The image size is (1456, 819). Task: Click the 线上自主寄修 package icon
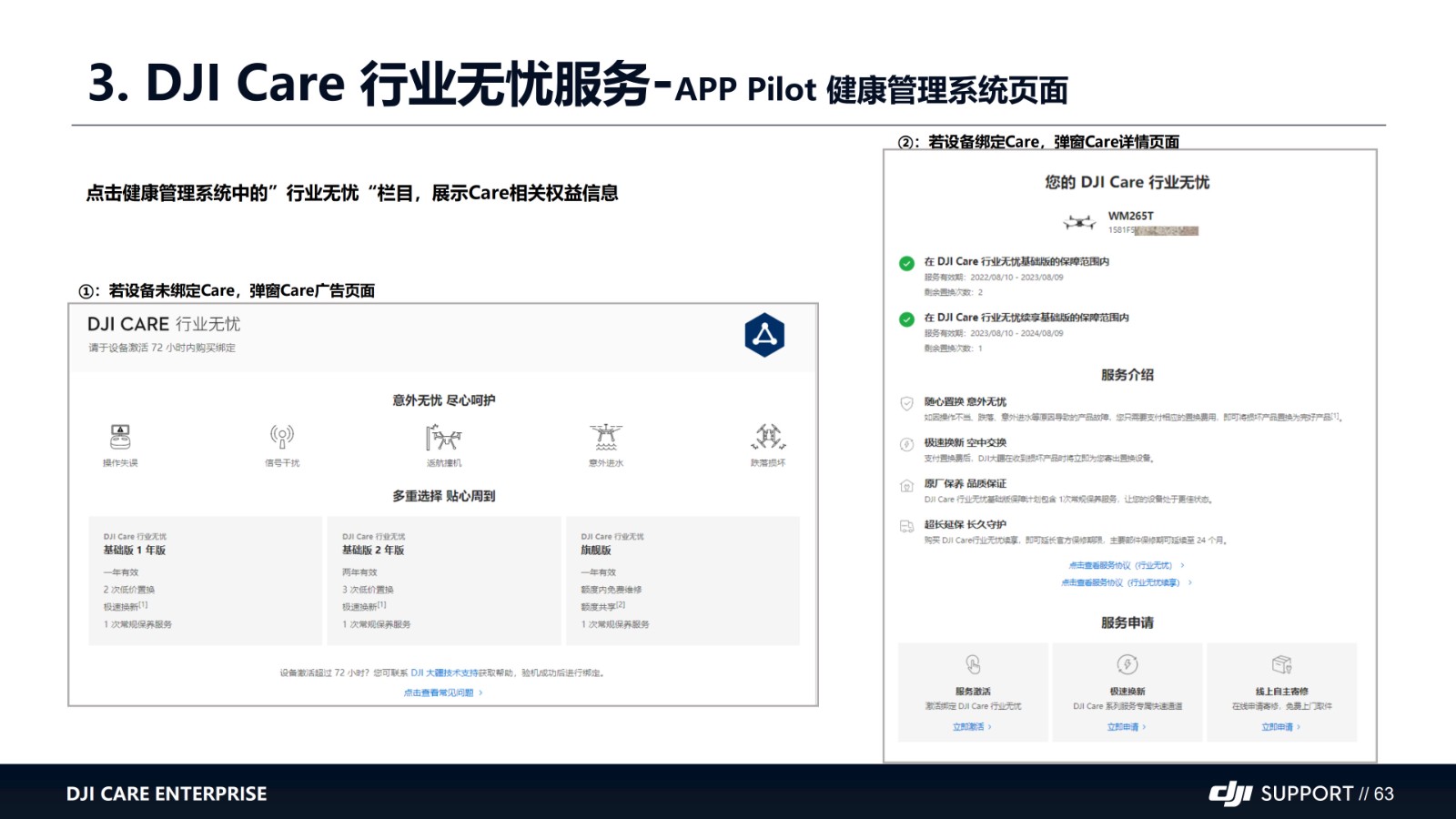pyautogui.click(x=1281, y=664)
